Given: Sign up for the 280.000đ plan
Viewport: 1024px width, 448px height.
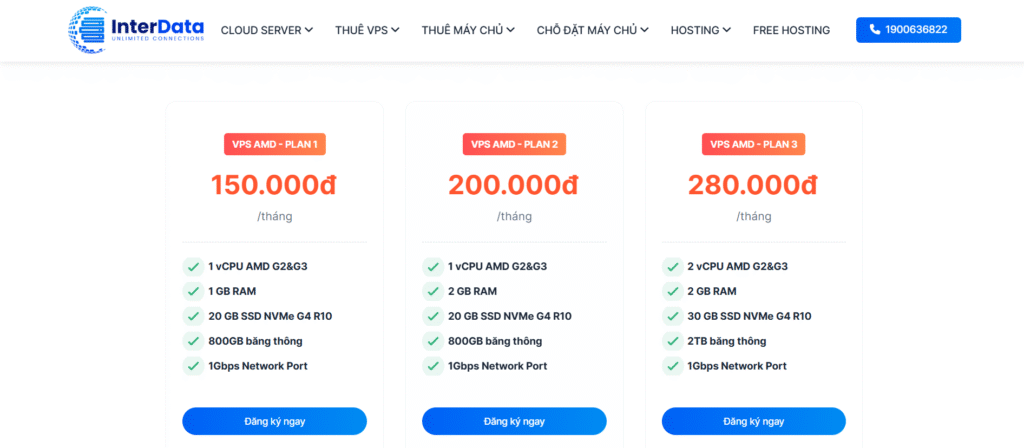Looking at the screenshot, I should click(754, 421).
